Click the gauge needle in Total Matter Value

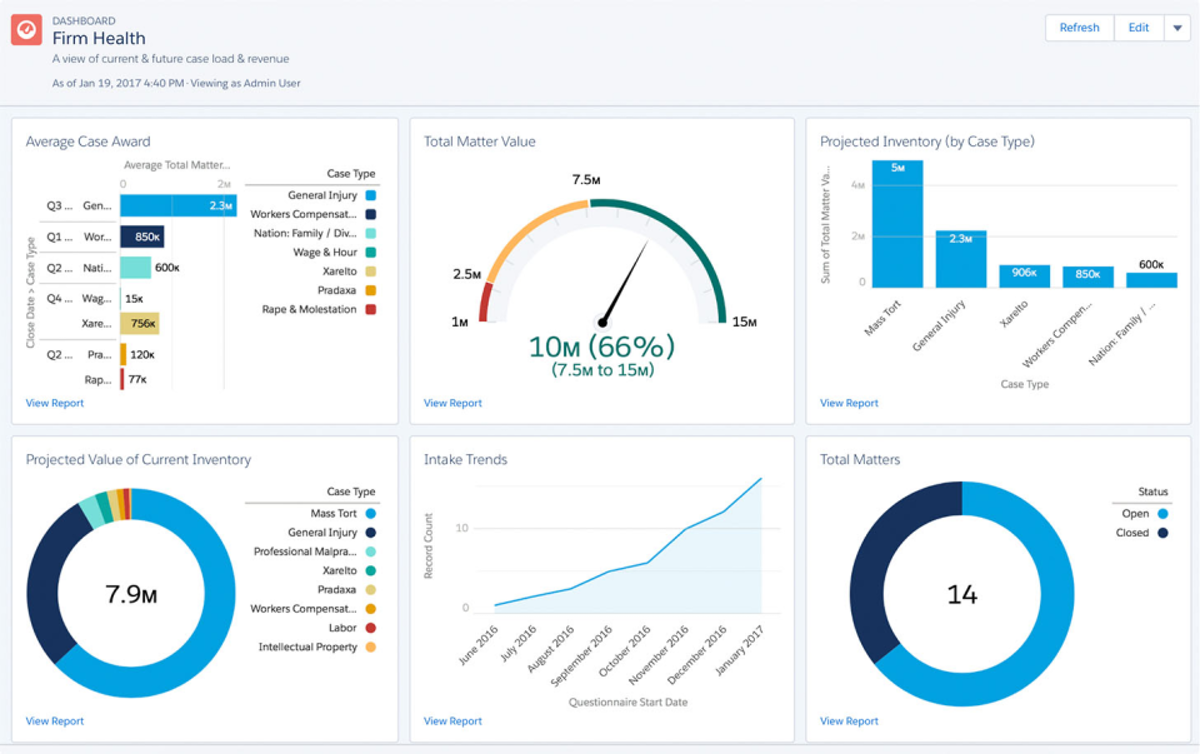[622, 284]
